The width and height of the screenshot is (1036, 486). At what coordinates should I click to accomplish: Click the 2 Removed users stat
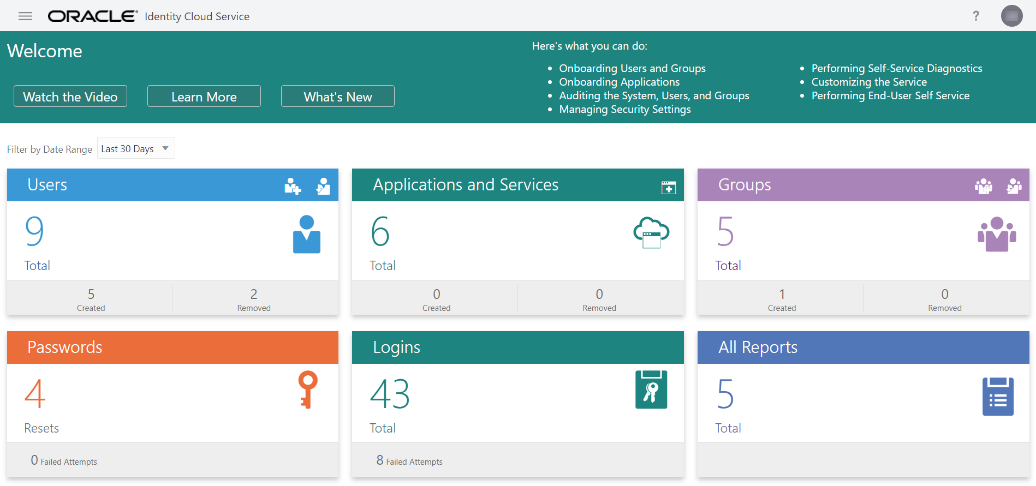[254, 298]
